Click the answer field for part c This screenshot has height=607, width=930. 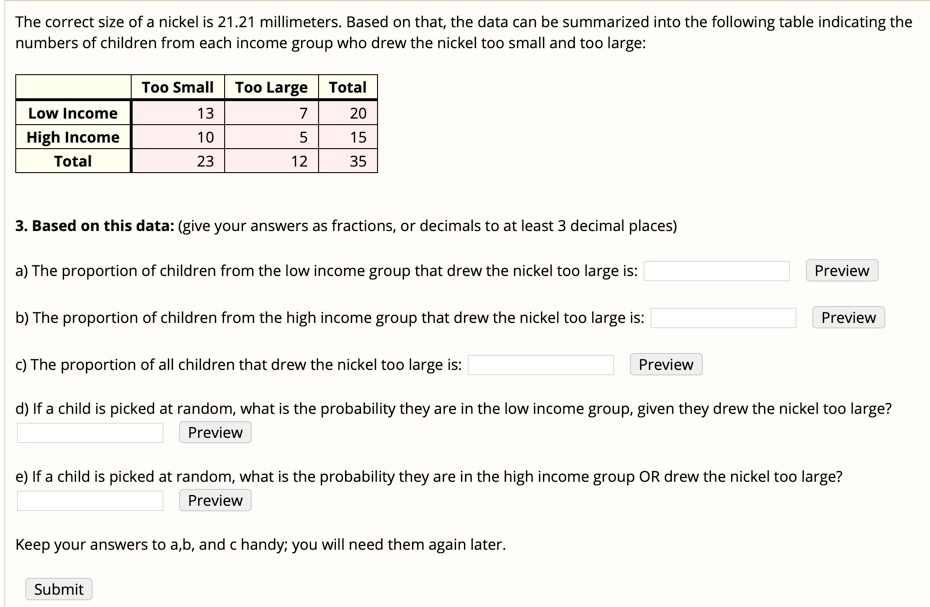point(541,363)
